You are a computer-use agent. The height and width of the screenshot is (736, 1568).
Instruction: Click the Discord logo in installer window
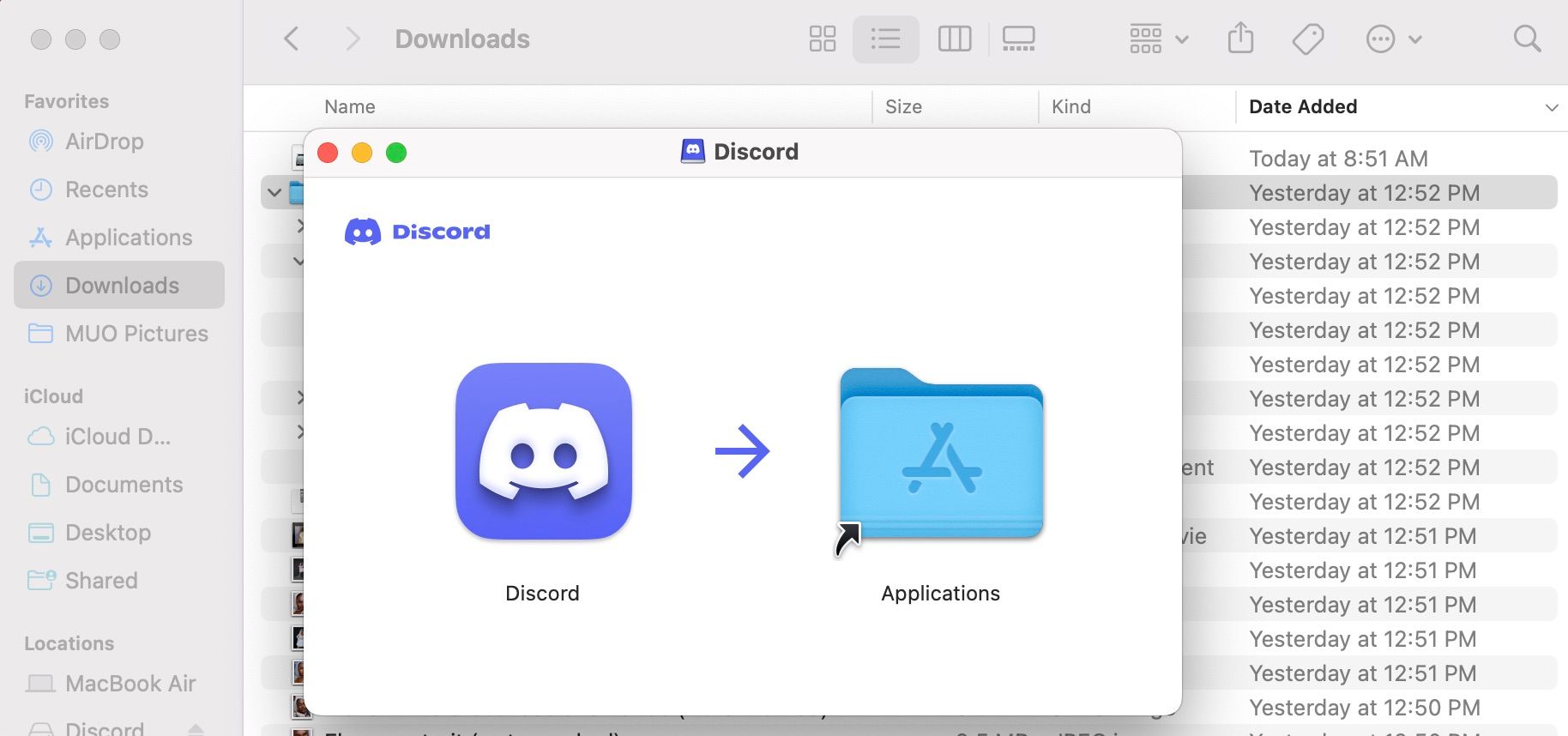(417, 232)
